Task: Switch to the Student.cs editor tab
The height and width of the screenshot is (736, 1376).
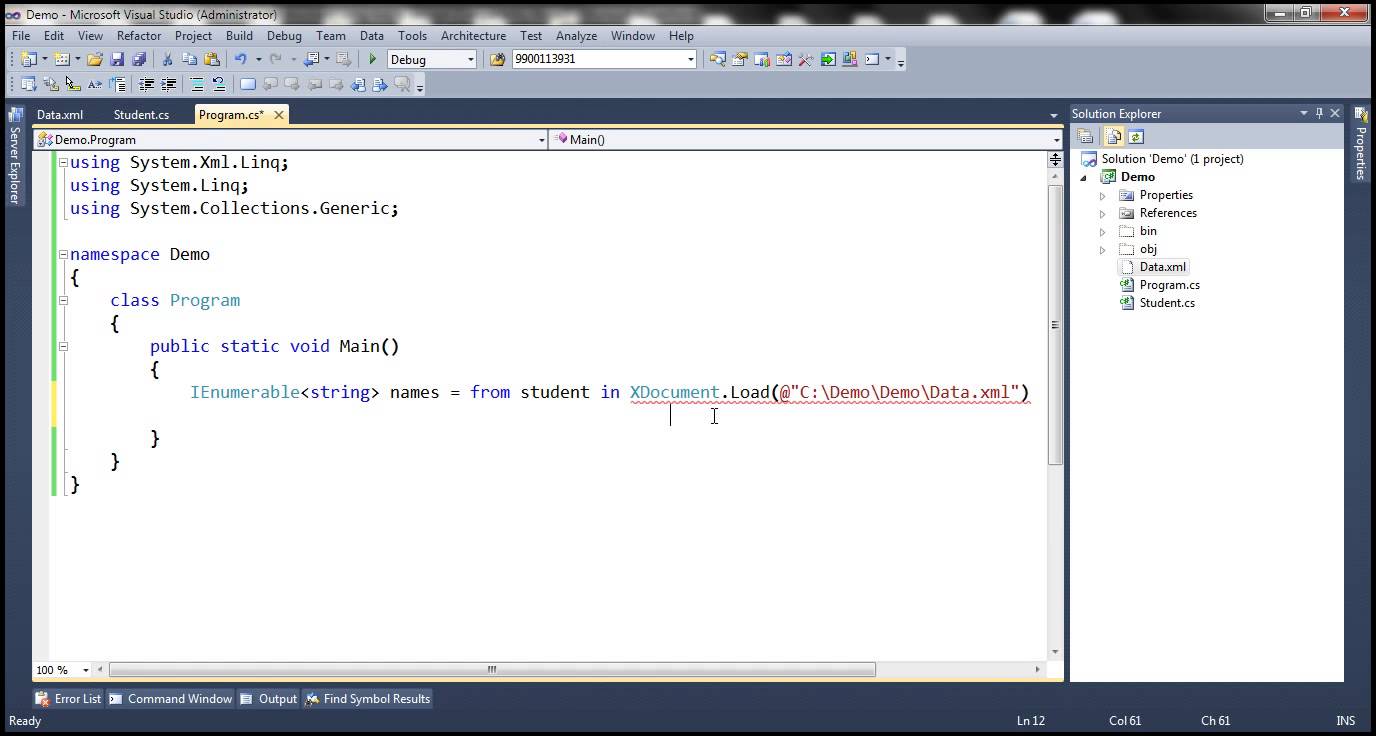Action: tap(141, 114)
